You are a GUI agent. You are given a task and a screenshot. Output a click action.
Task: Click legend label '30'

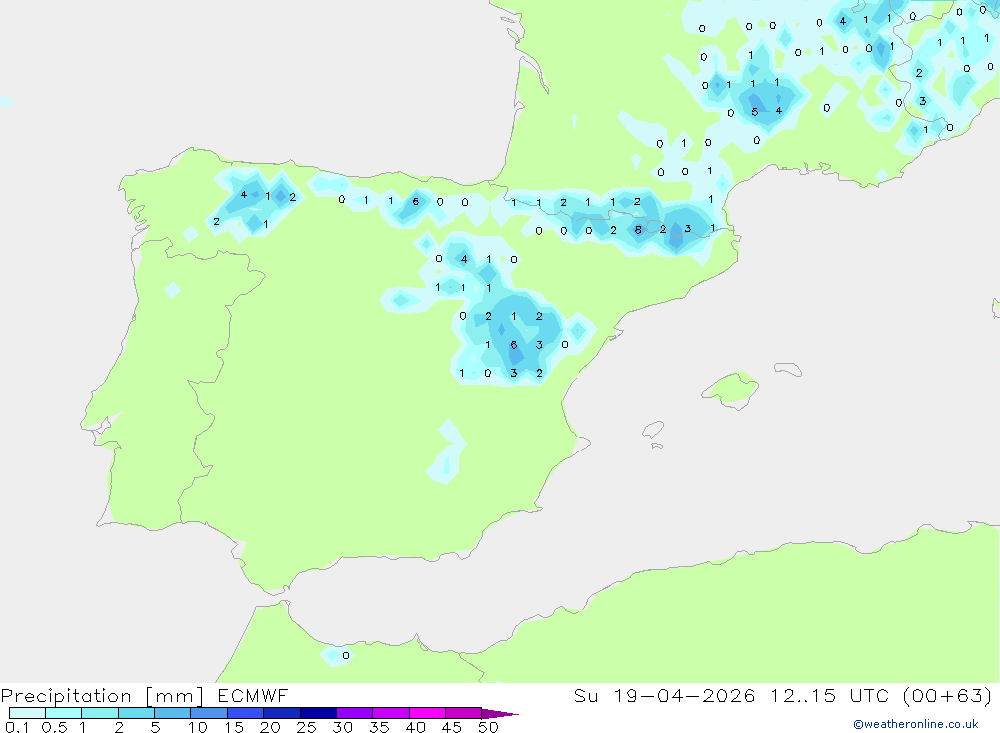(x=342, y=727)
